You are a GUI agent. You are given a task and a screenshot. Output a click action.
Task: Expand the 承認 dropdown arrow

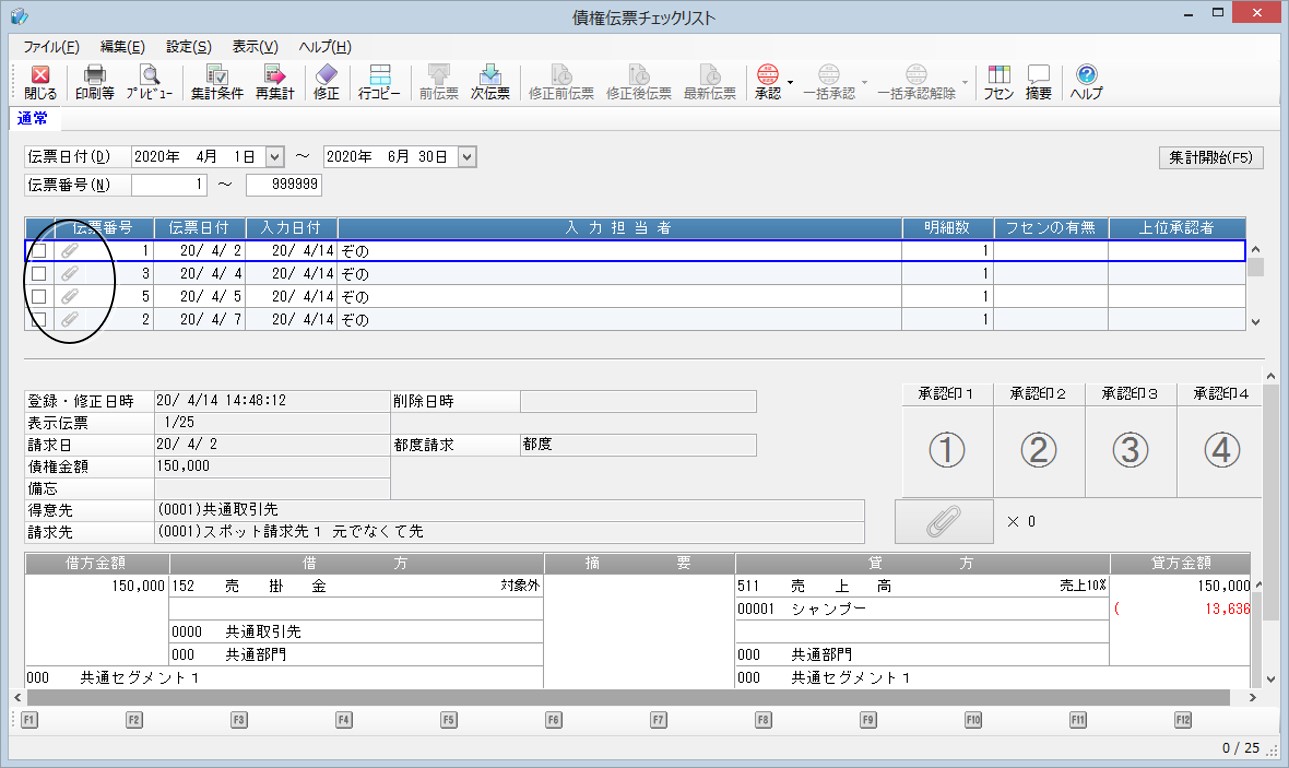[790, 83]
